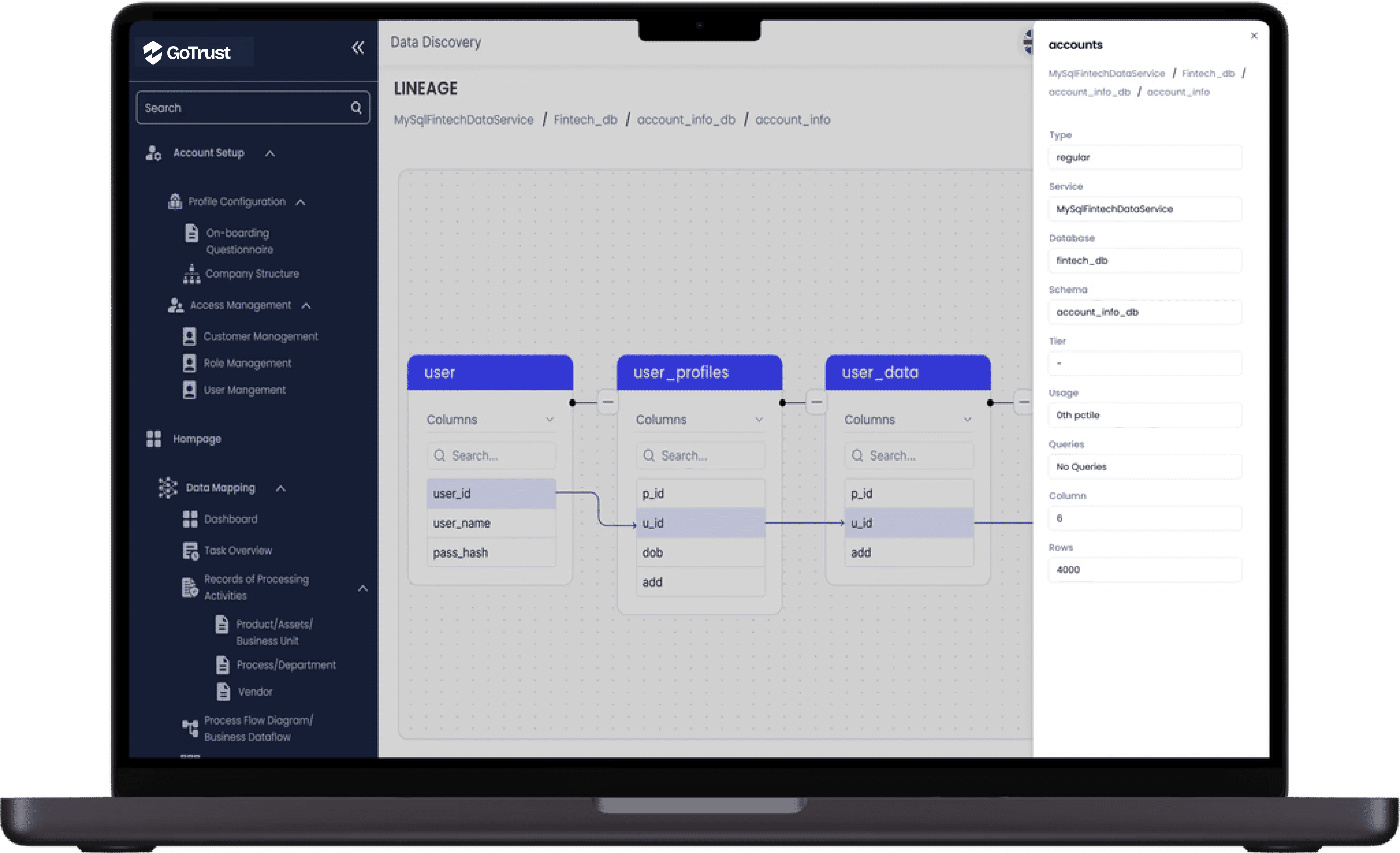Collapse the Account Setup section
The width and height of the screenshot is (1400, 853).
point(270,153)
